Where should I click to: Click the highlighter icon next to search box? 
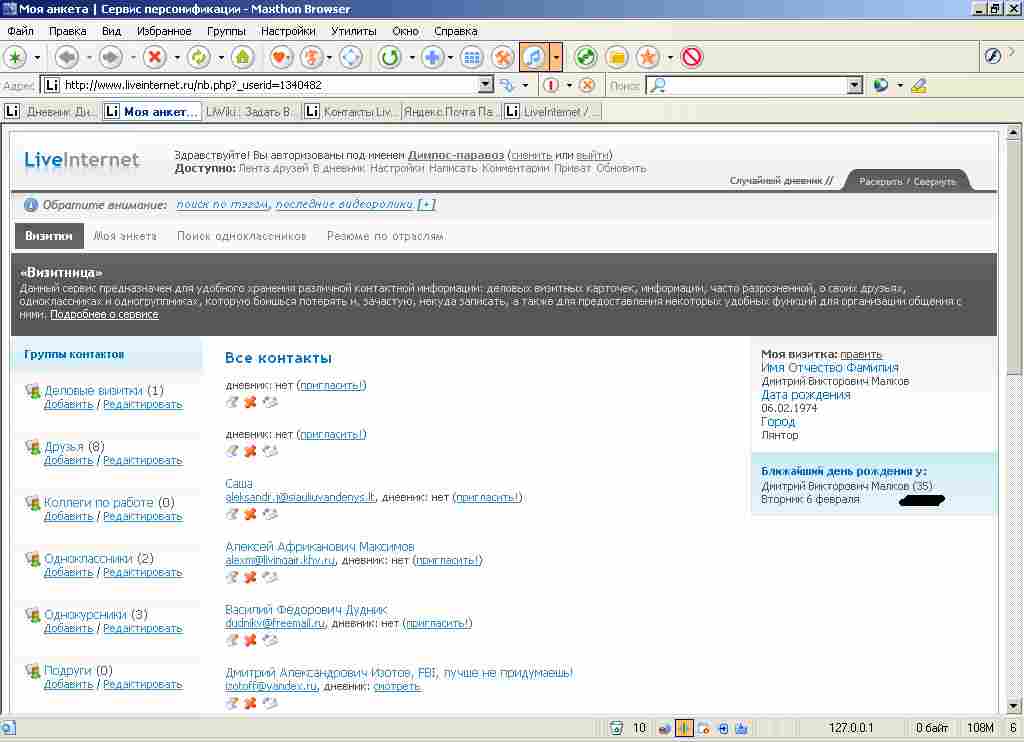click(919, 86)
